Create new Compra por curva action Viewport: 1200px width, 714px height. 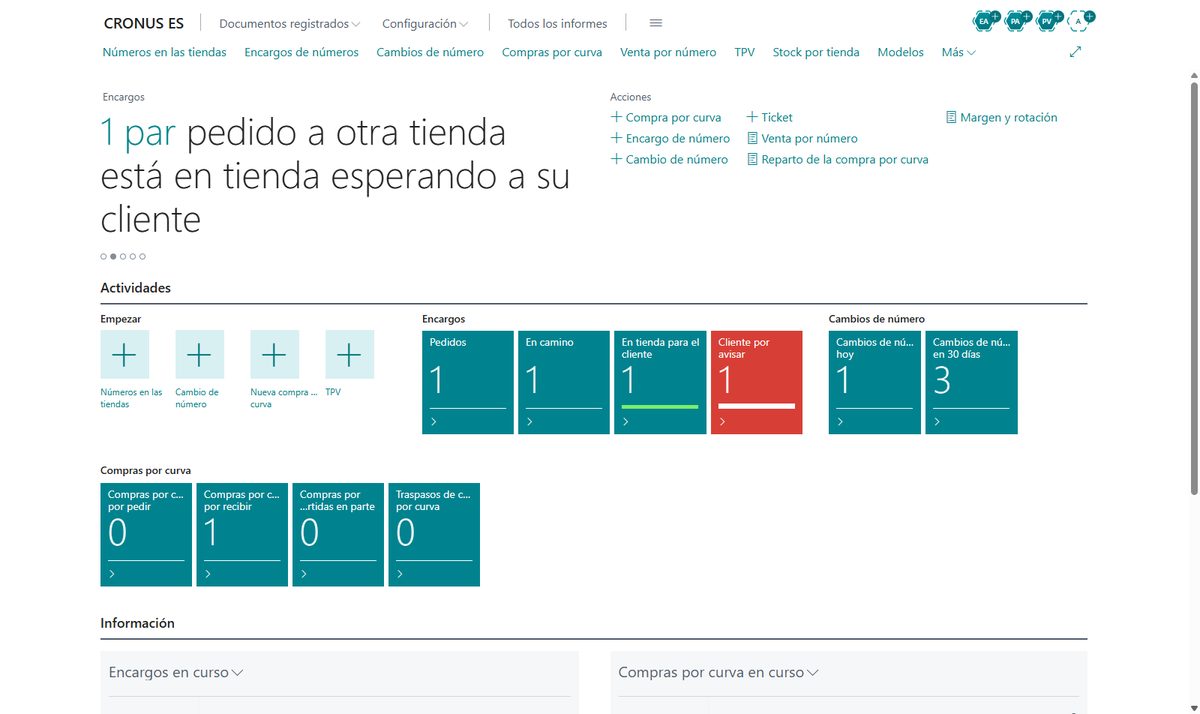point(666,117)
